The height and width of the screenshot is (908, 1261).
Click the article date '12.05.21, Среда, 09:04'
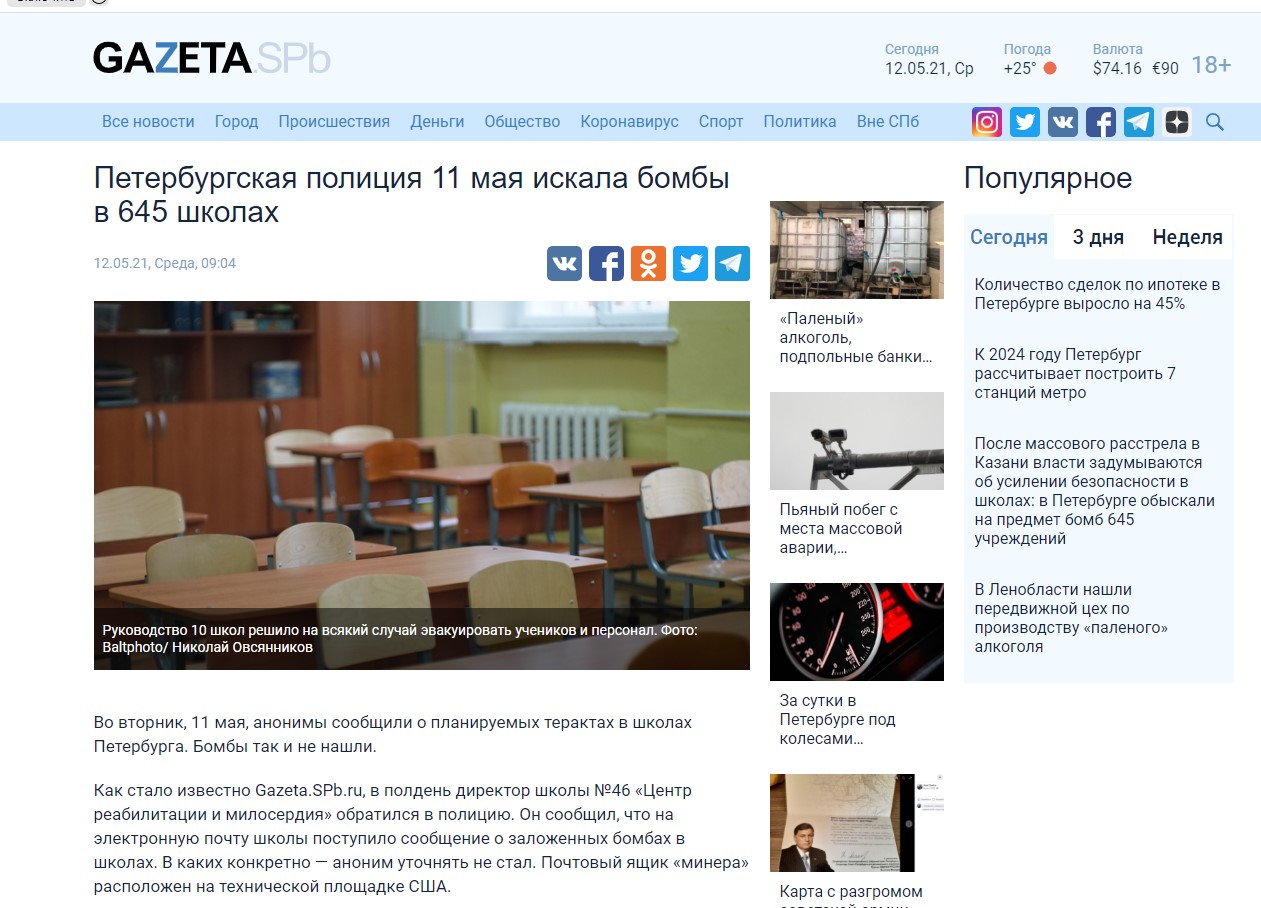[x=165, y=263]
